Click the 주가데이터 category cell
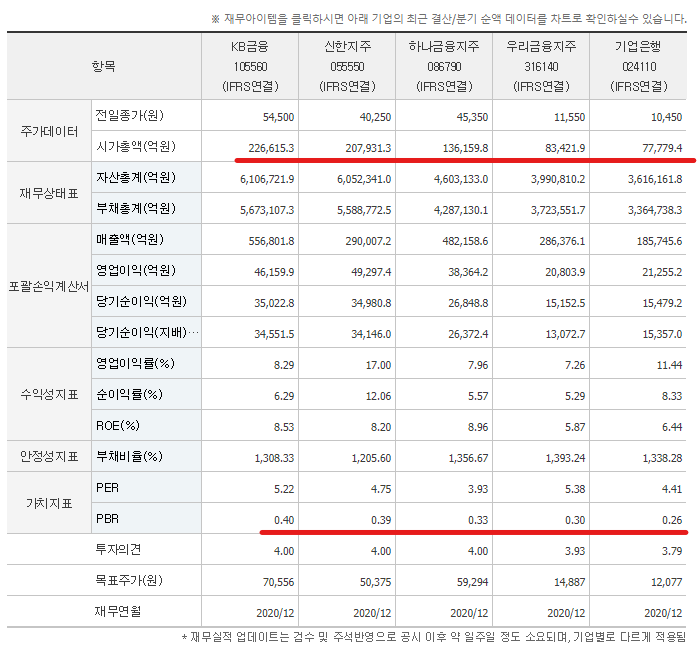The width and height of the screenshot is (697, 648). pos(49,131)
